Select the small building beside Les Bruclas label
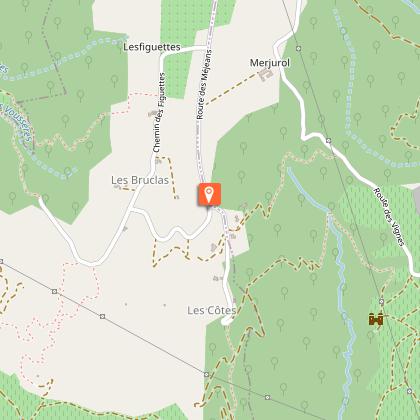This screenshot has height=420, width=420. [117, 187]
